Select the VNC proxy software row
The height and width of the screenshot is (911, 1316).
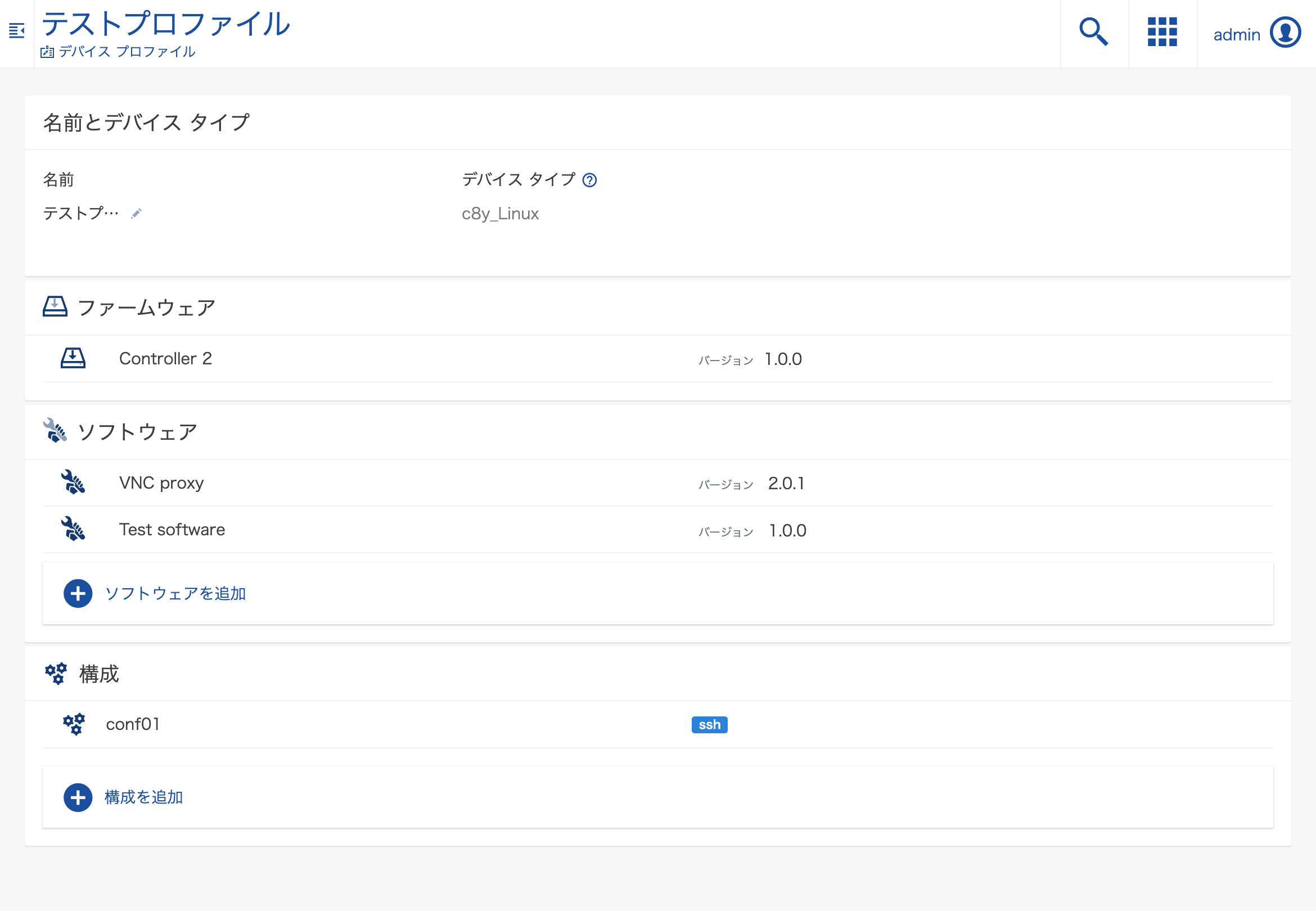click(657, 483)
